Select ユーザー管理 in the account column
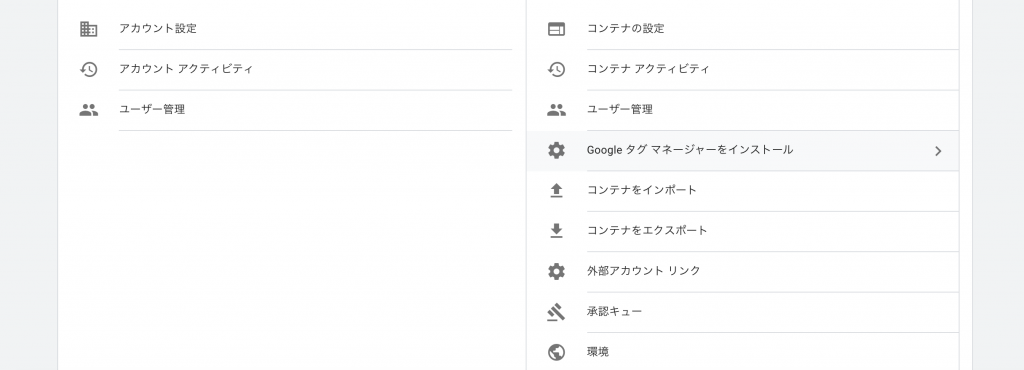 (152, 110)
